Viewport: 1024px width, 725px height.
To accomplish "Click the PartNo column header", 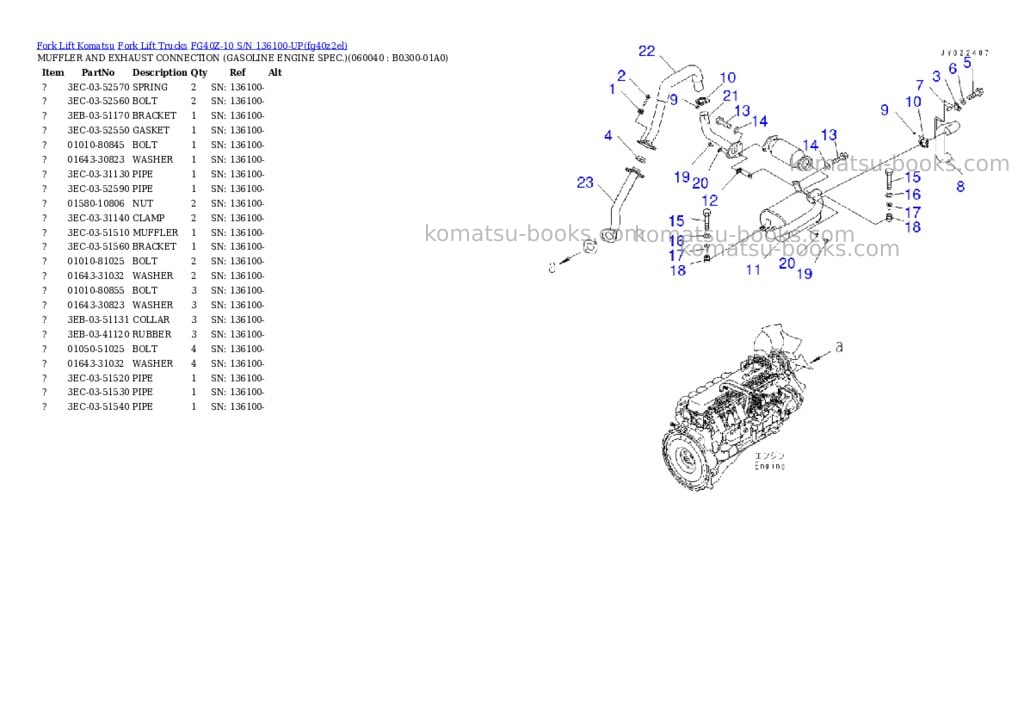I will click(x=98, y=72).
